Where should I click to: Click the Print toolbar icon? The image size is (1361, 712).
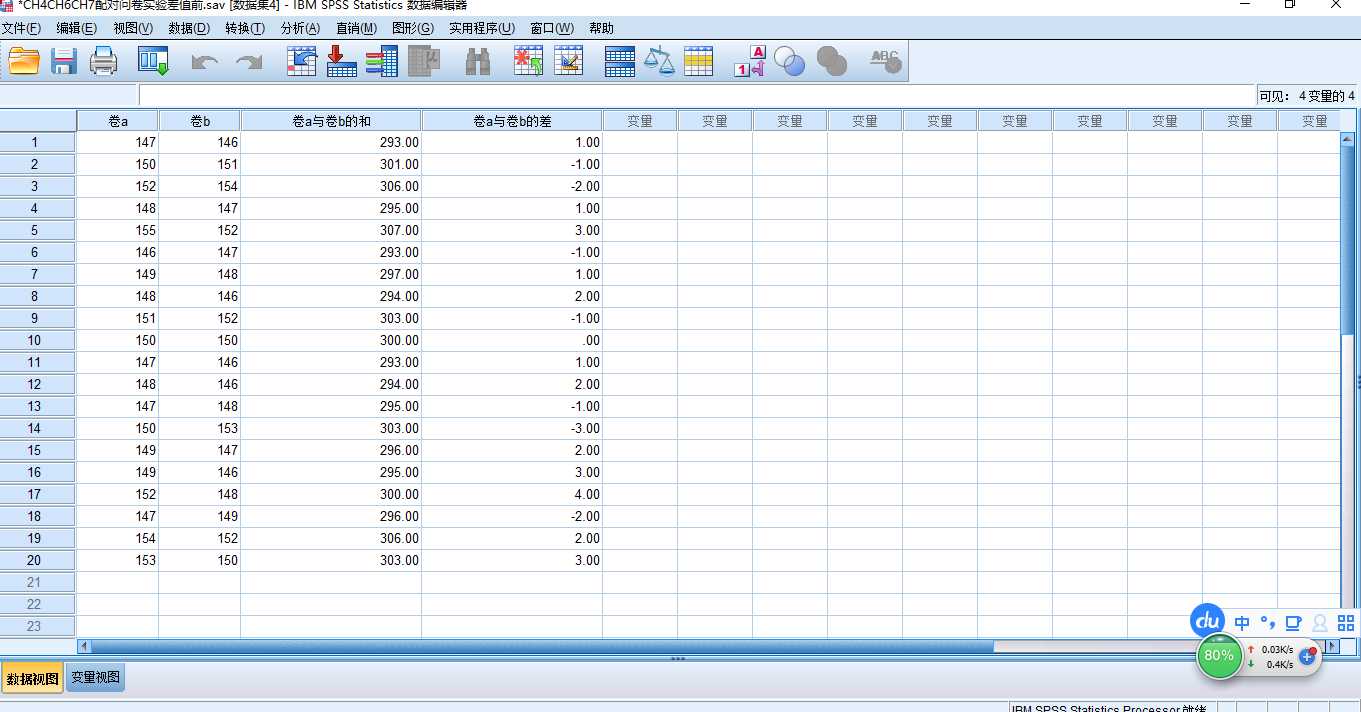pyautogui.click(x=104, y=62)
